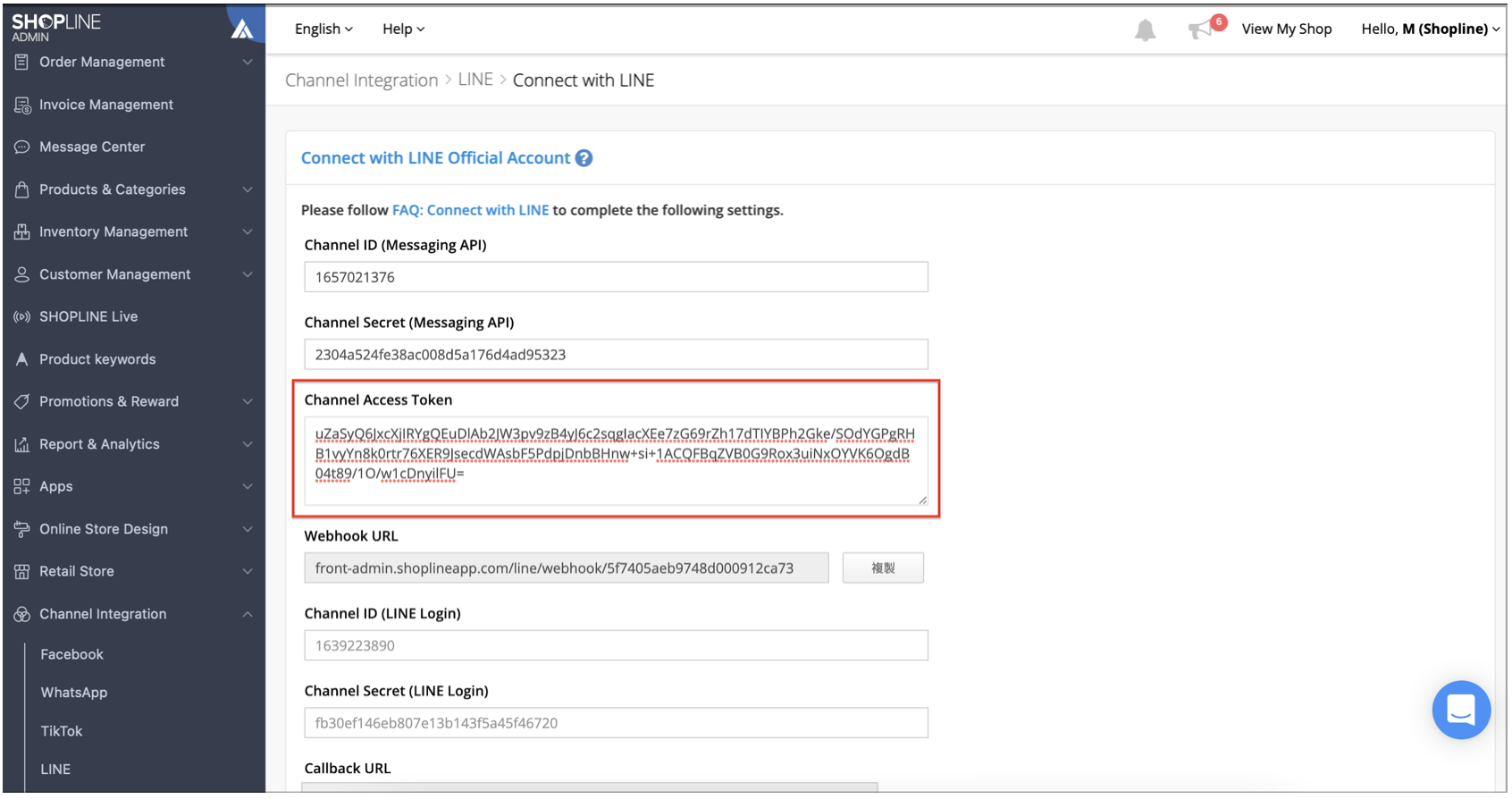Click the Inventory Management icon
Image resolution: width=1512 pixels, height=799 pixels.
pos(22,231)
